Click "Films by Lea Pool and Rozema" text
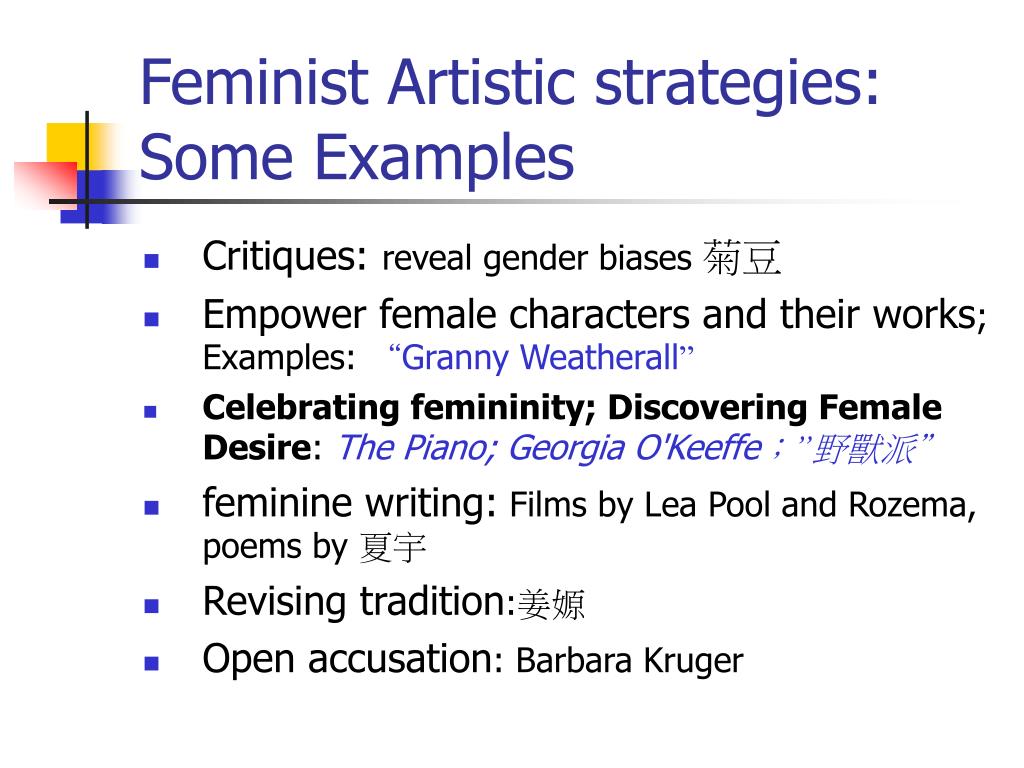1024x768 pixels. click(x=739, y=505)
